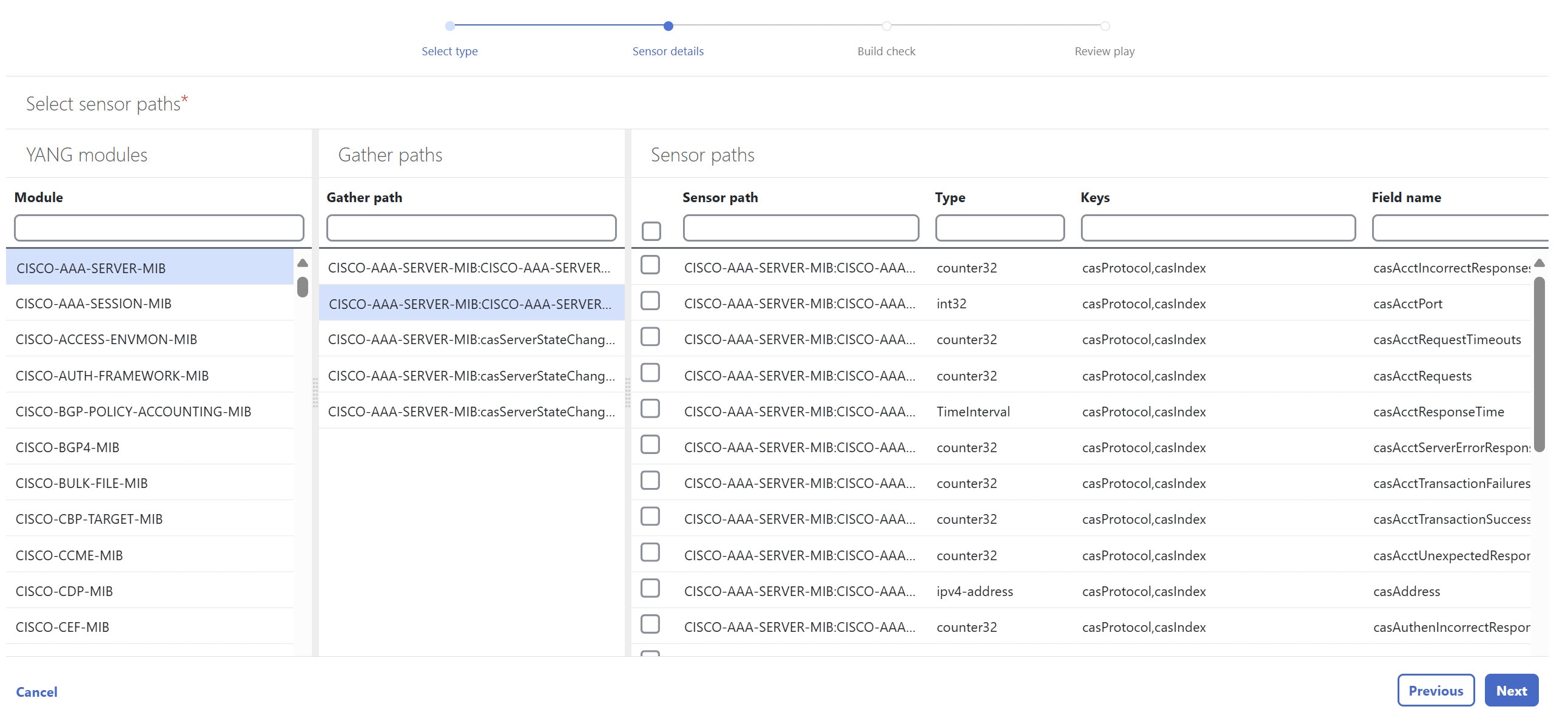This screenshot has height=715, width=1568.
Task: Click the YANG modules scroll-up arrow
Action: 303,263
